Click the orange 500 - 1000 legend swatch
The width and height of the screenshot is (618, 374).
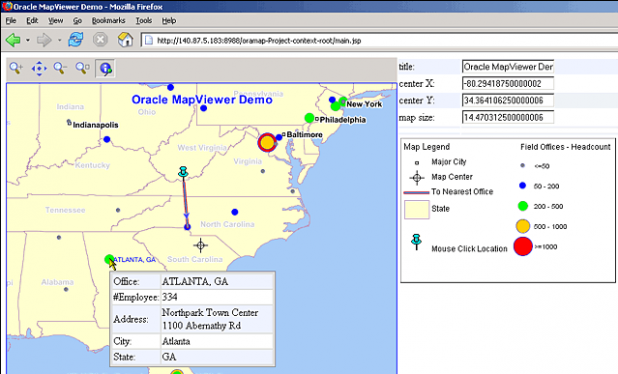click(523, 226)
